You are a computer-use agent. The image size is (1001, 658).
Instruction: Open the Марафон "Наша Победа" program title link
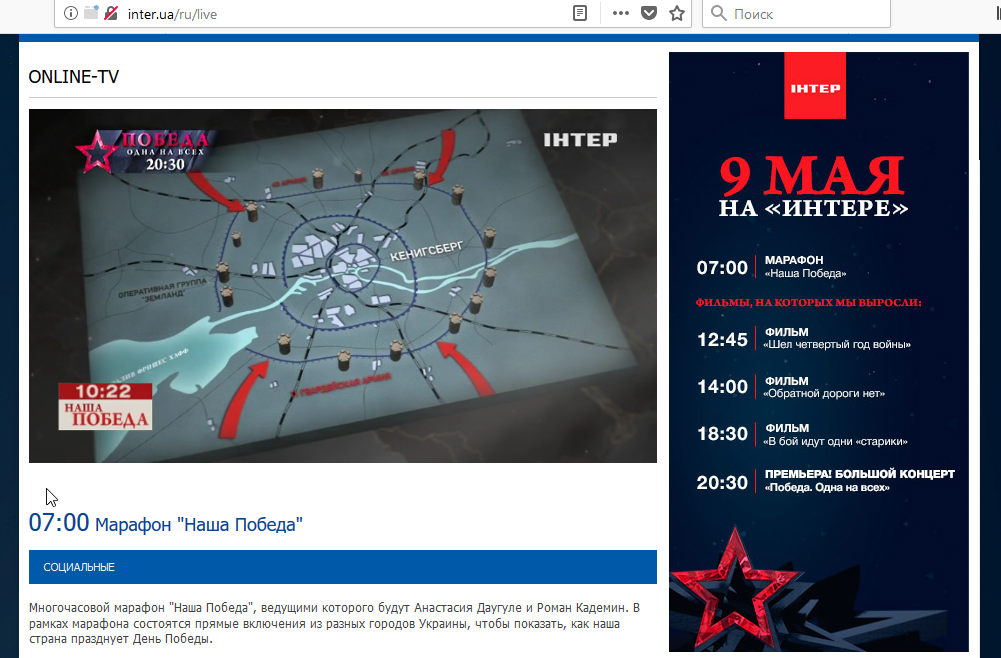(x=199, y=525)
